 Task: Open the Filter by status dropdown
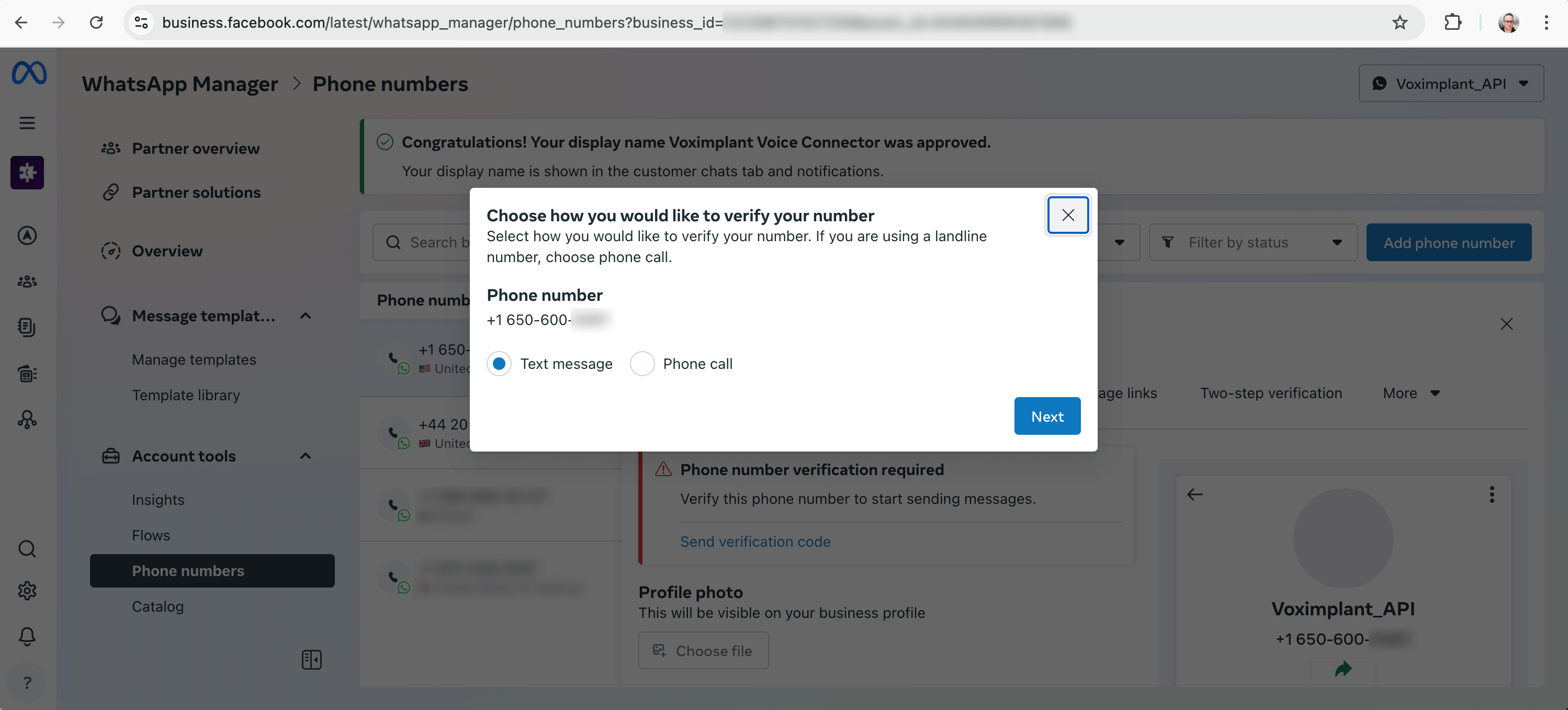coord(1251,242)
